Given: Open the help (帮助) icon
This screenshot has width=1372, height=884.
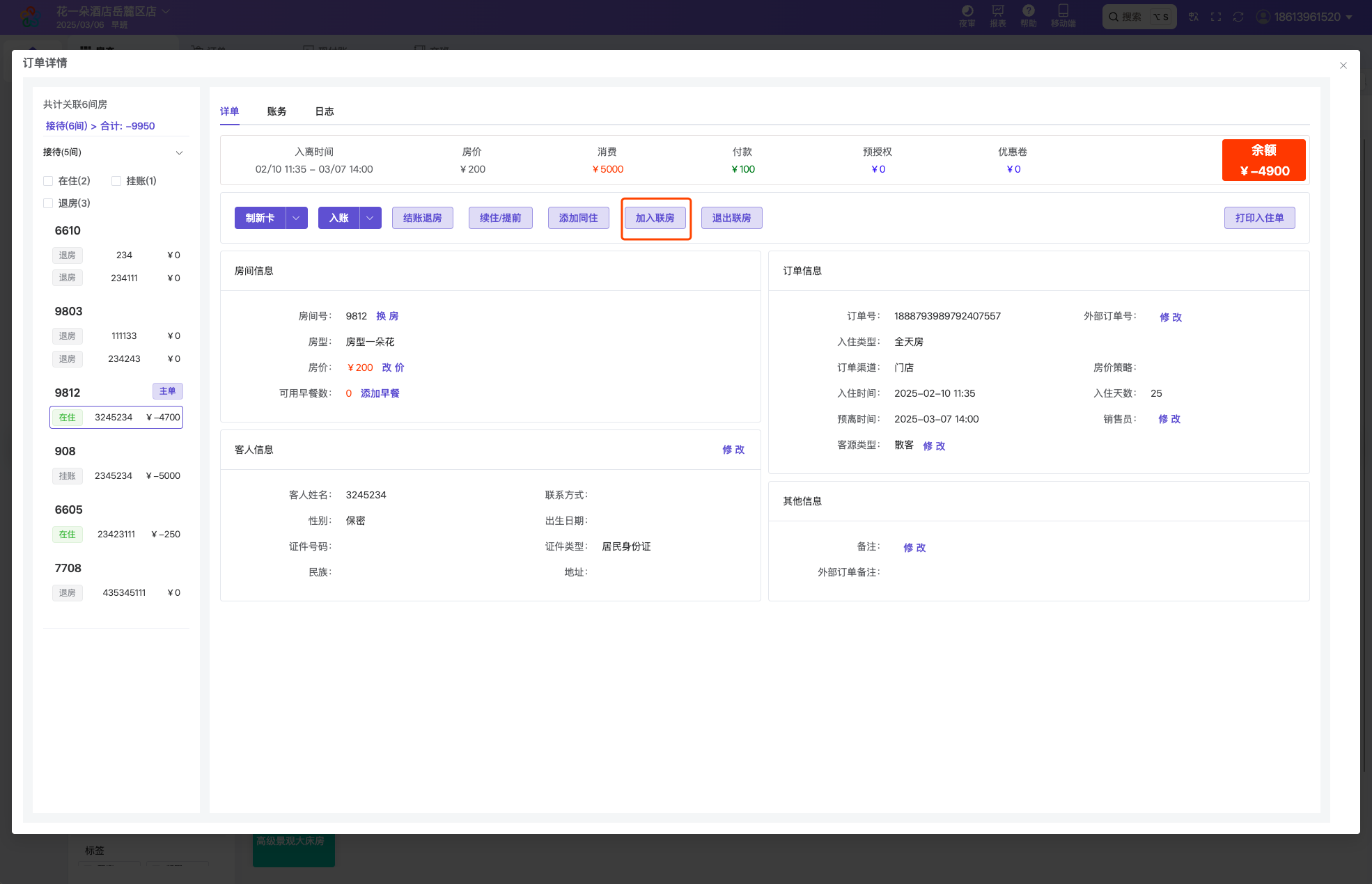Looking at the screenshot, I should pos(1029,16).
